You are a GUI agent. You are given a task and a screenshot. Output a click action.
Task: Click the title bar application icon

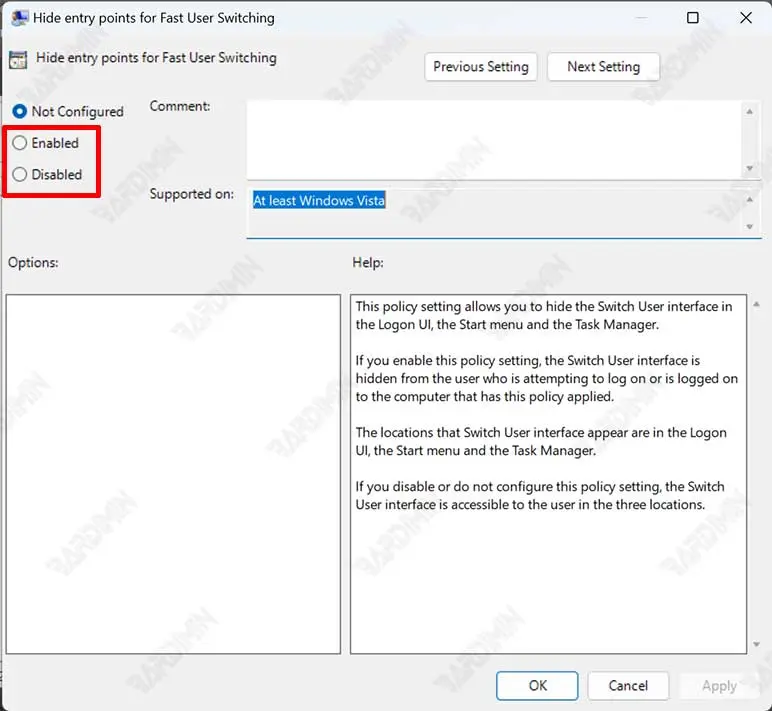pos(19,18)
